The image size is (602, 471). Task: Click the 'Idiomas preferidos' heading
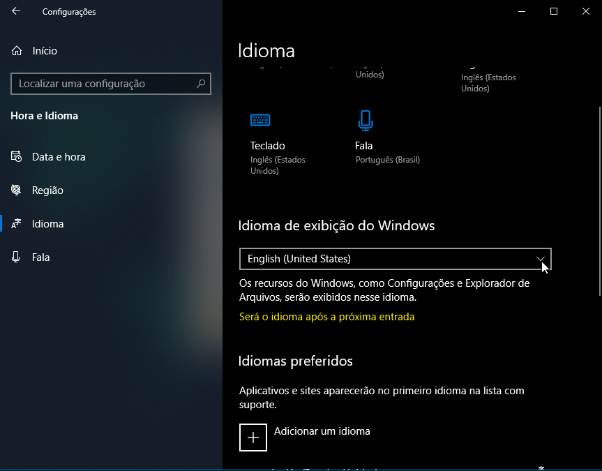[x=295, y=361]
